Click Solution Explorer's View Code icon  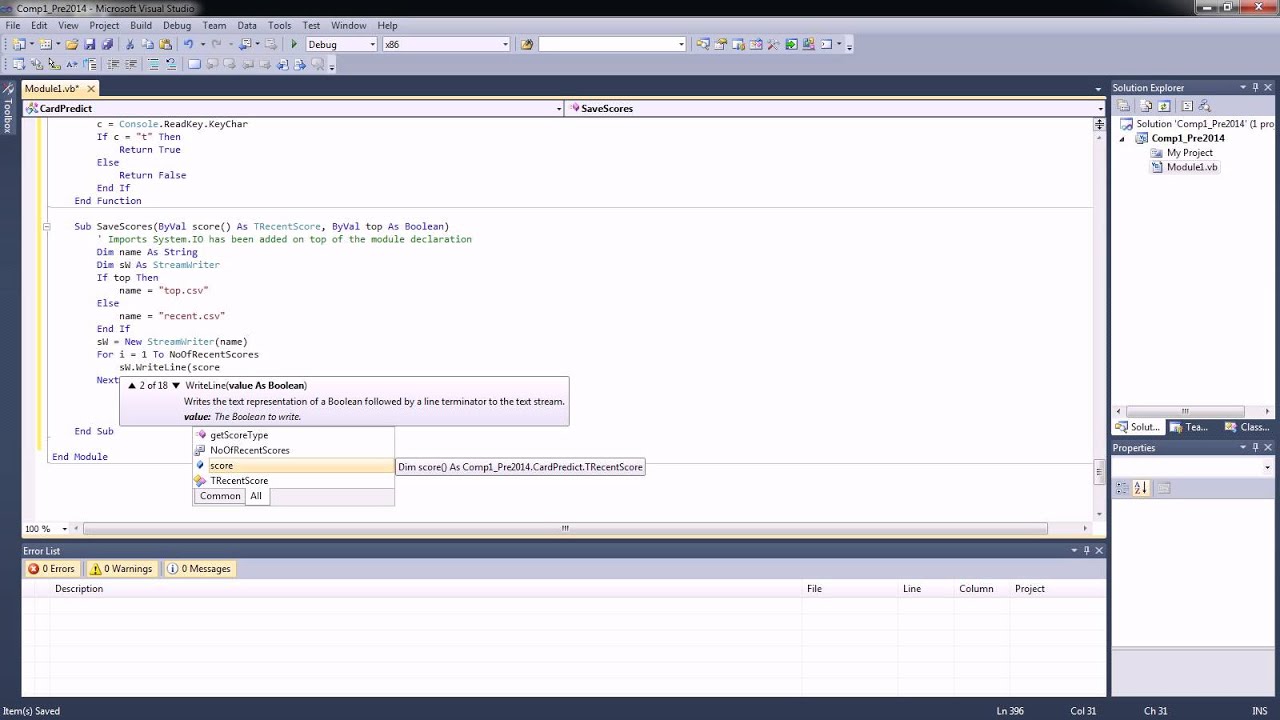point(1187,106)
